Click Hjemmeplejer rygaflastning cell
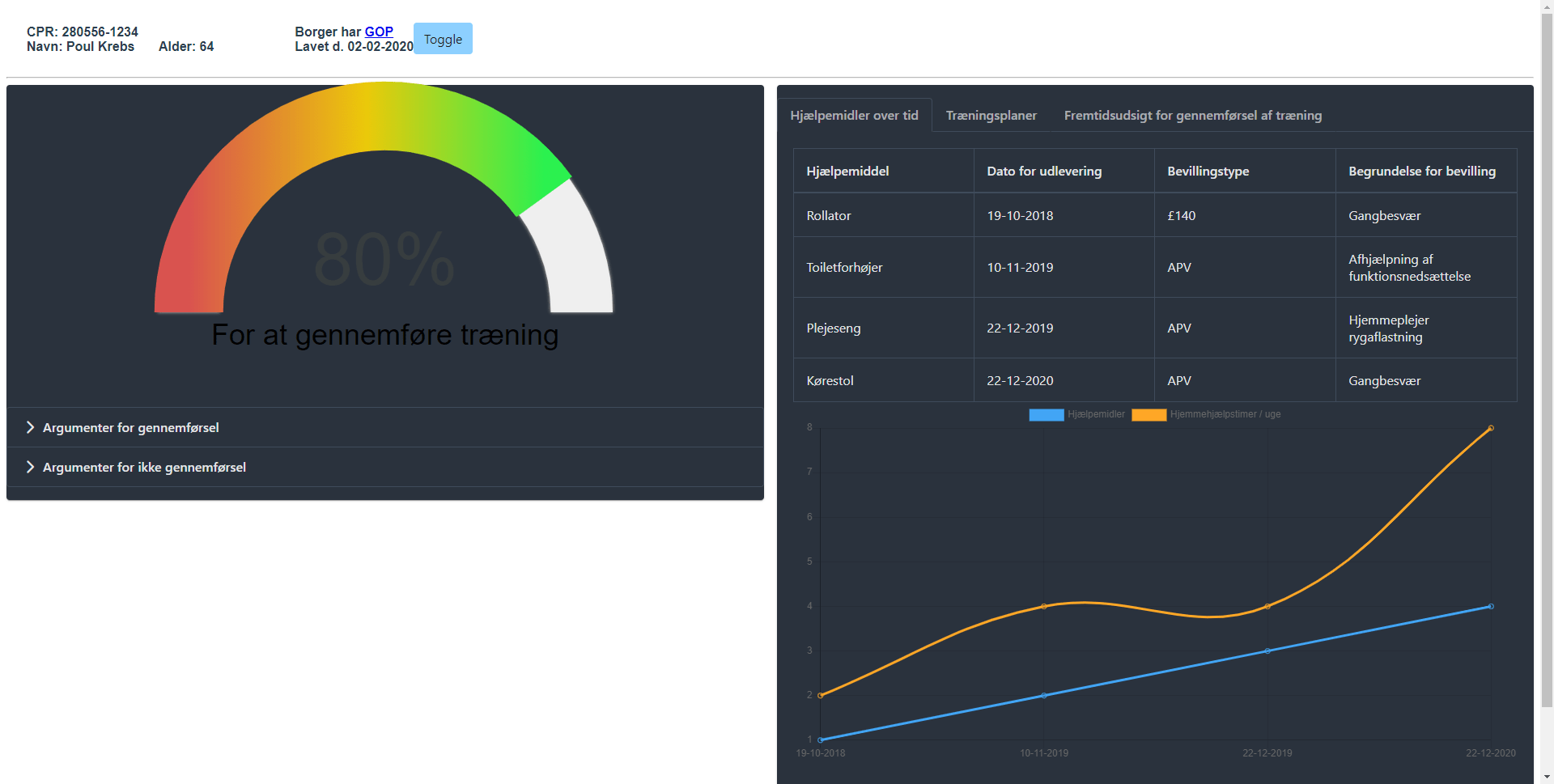The width and height of the screenshot is (1554, 784). coord(1426,328)
